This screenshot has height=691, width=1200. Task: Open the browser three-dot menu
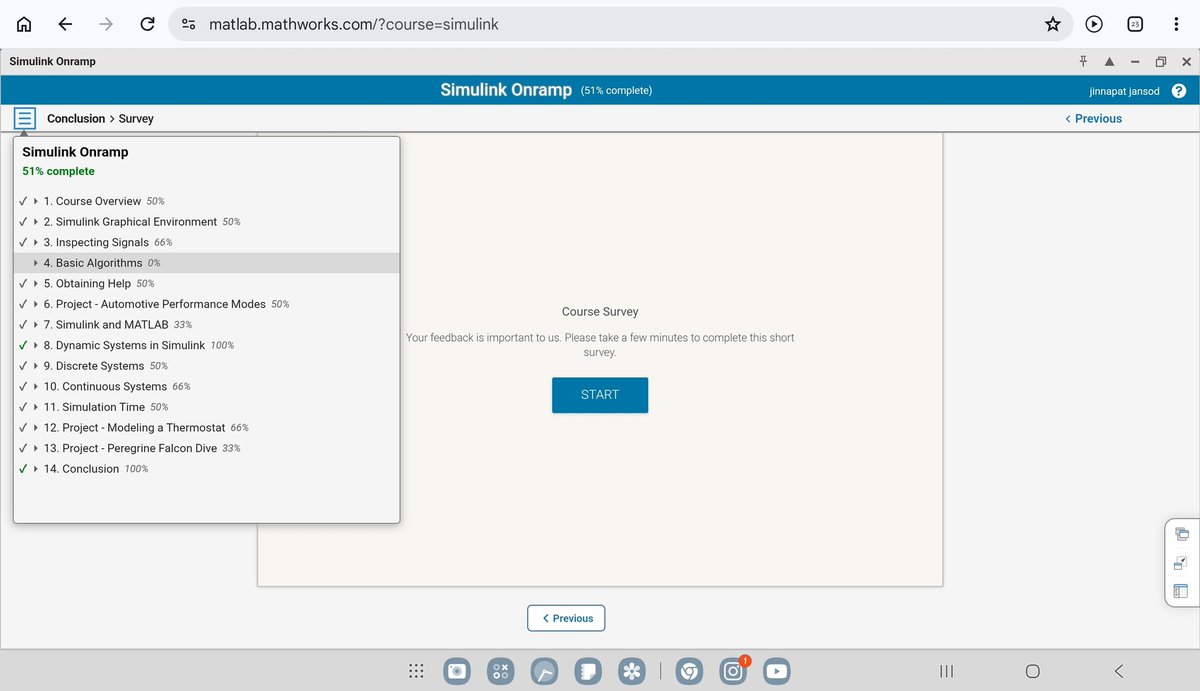1176,24
